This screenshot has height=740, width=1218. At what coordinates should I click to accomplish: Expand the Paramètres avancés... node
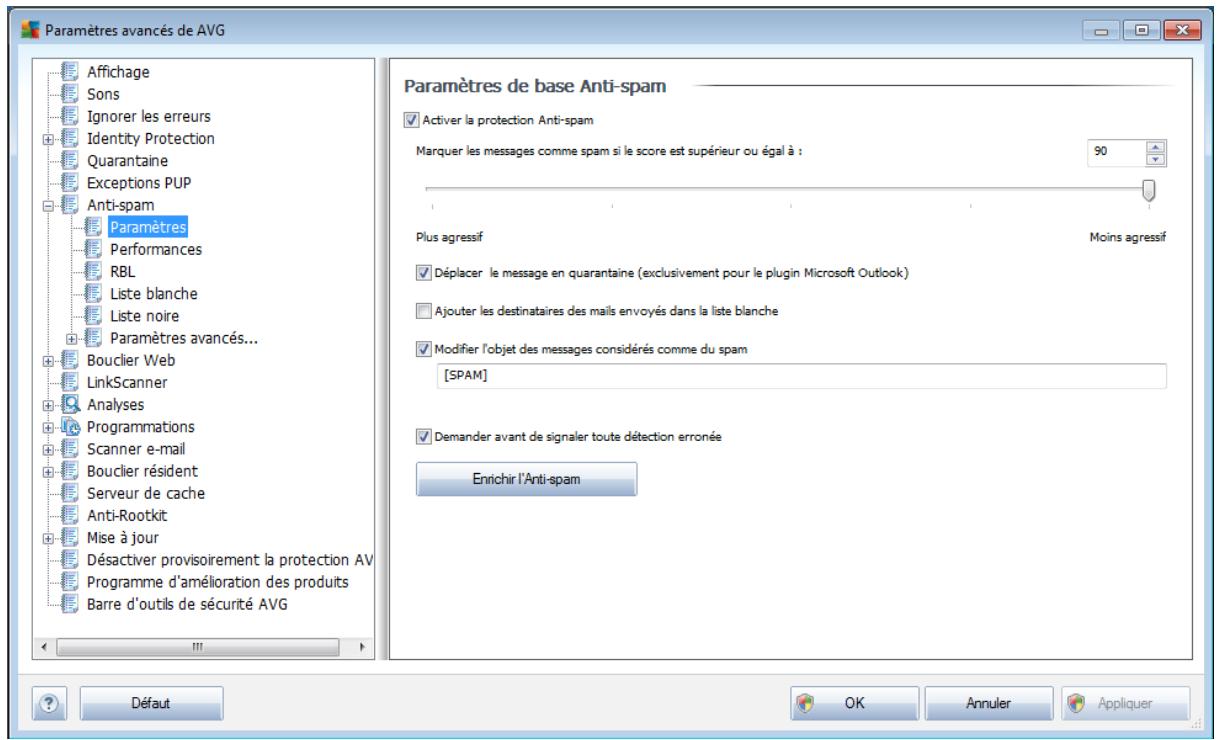click(x=74, y=338)
